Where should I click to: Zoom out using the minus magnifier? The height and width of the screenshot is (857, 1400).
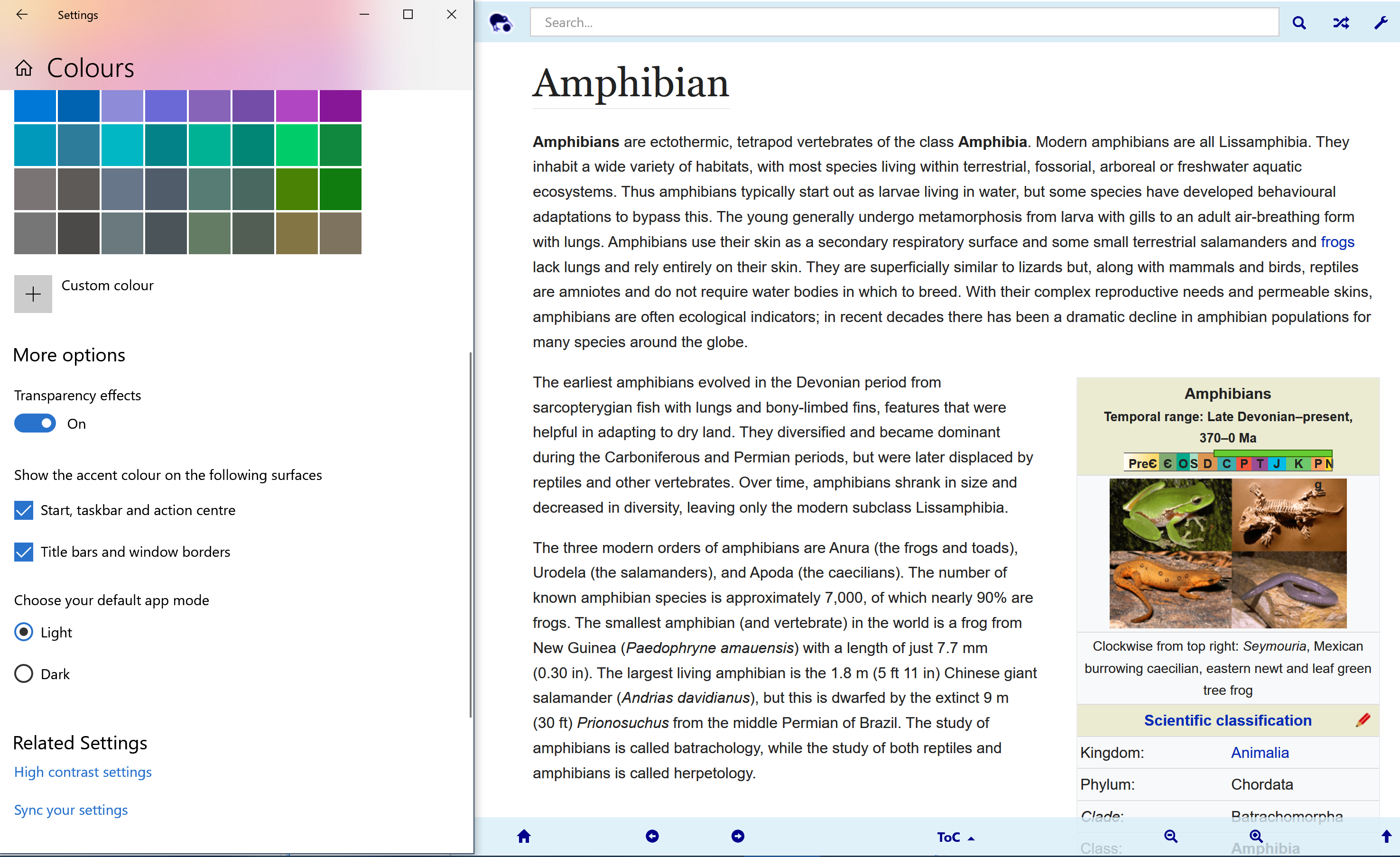1170,836
